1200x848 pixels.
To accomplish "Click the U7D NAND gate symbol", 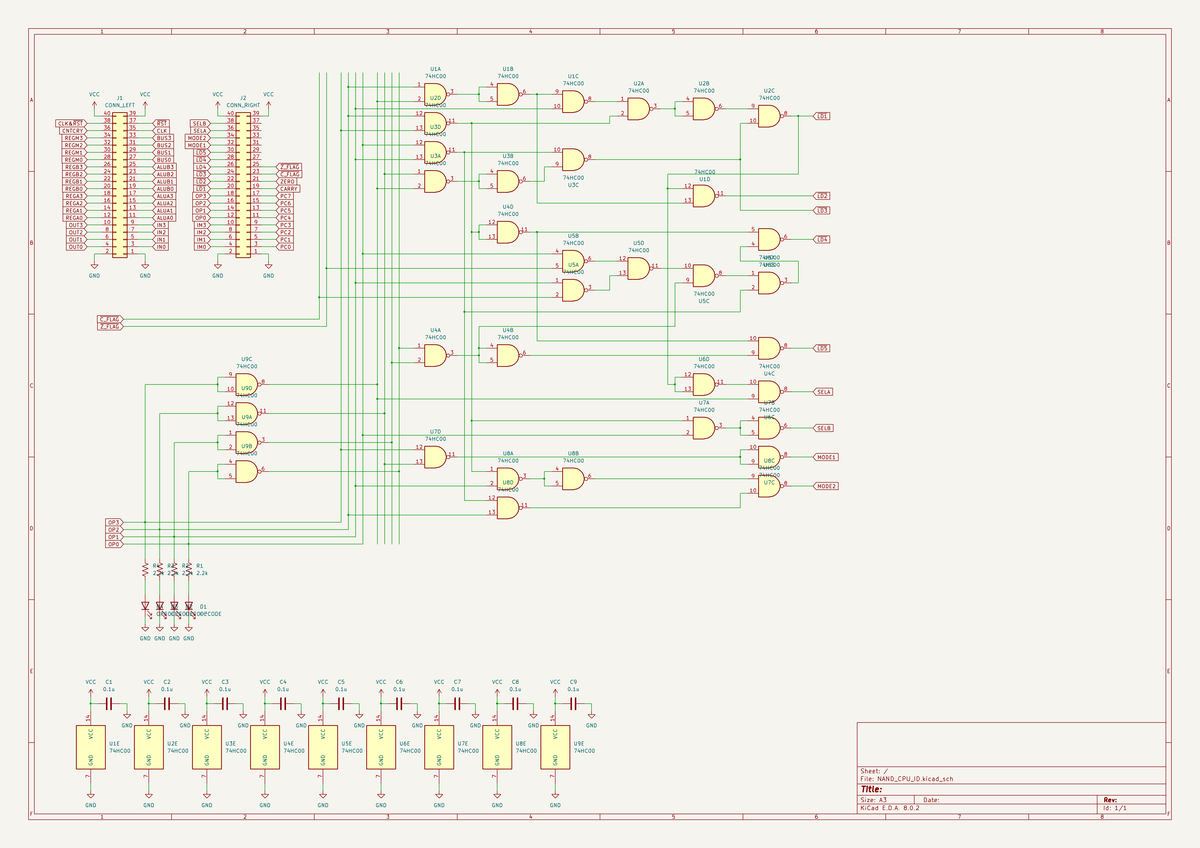I will pyautogui.click(x=435, y=456).
